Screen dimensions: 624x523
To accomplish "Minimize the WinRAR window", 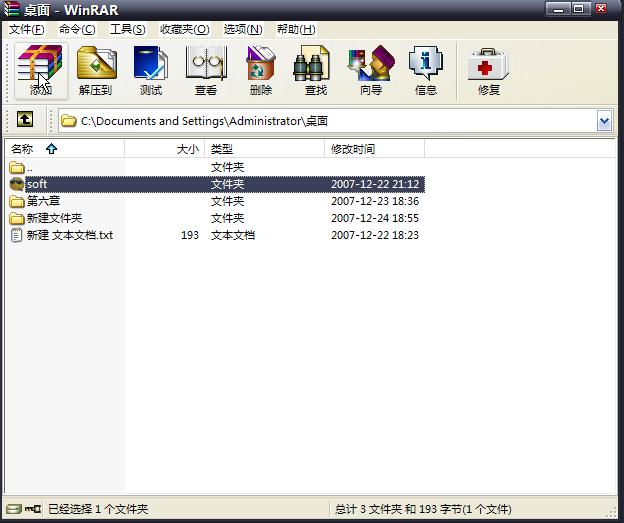I will pos(558,9).
